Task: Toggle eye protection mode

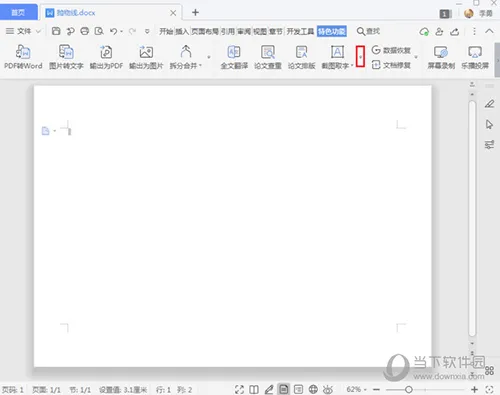Action: (x=328, y=389)
